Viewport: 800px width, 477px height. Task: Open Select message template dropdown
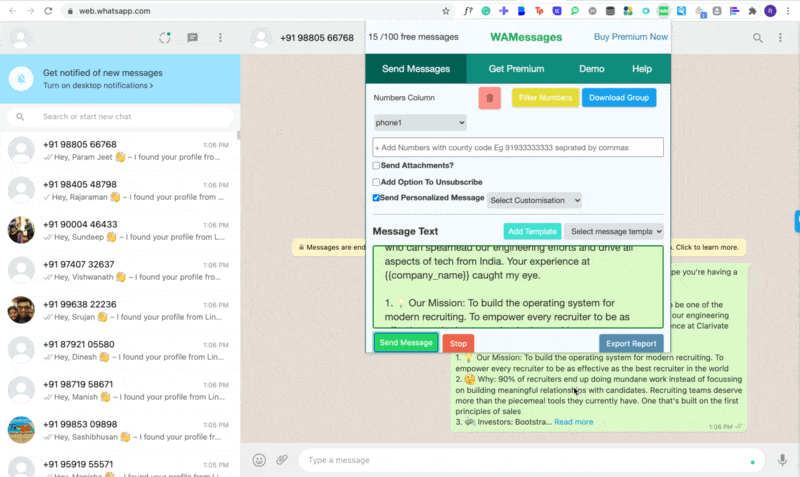tap(614, 232)
